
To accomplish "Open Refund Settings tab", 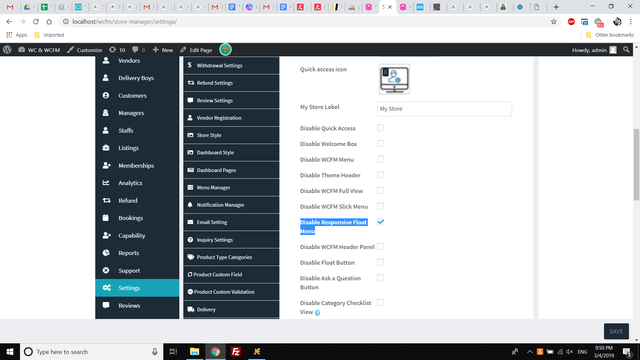I will point(231,83).
